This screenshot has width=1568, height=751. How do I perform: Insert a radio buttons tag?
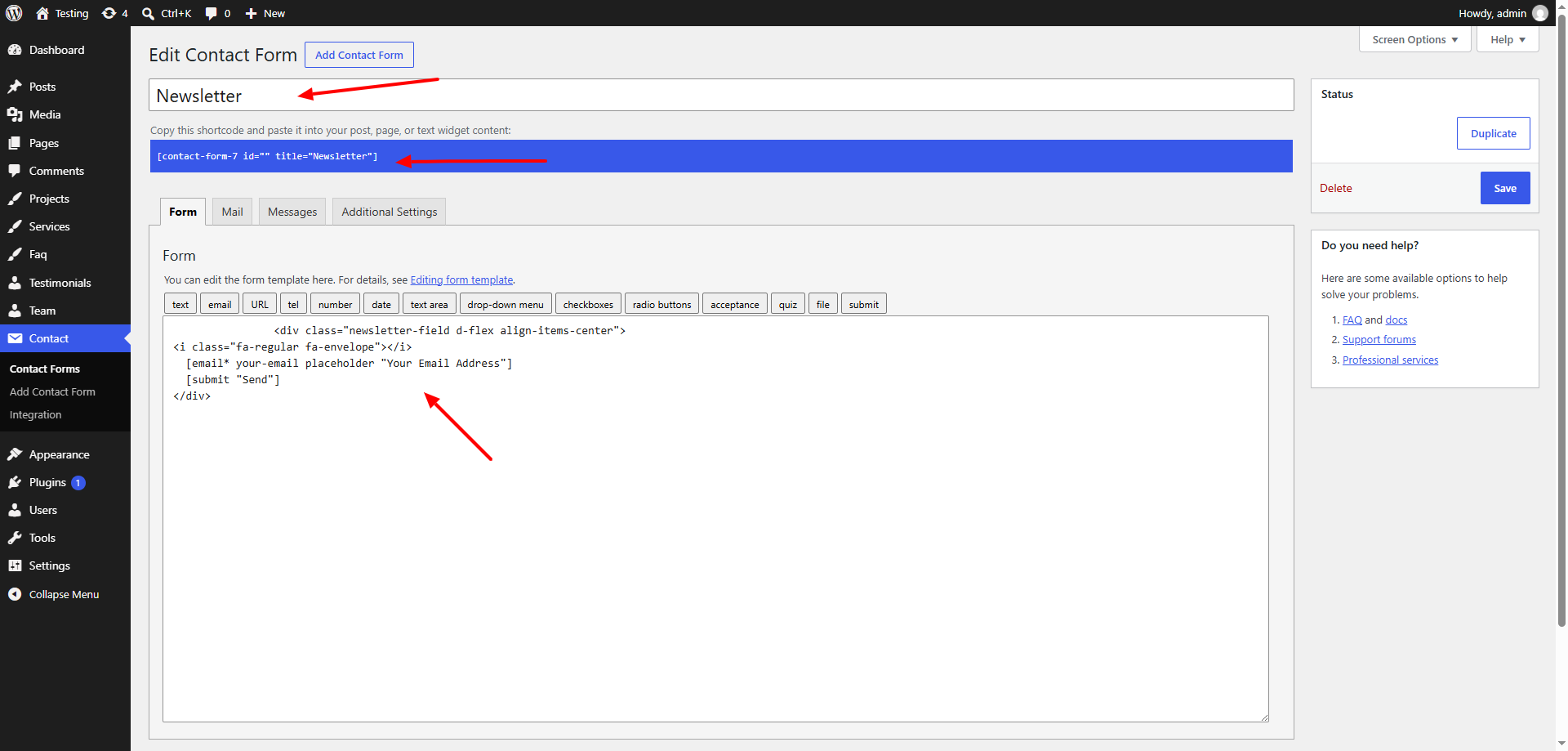click(x=661, y=304)
